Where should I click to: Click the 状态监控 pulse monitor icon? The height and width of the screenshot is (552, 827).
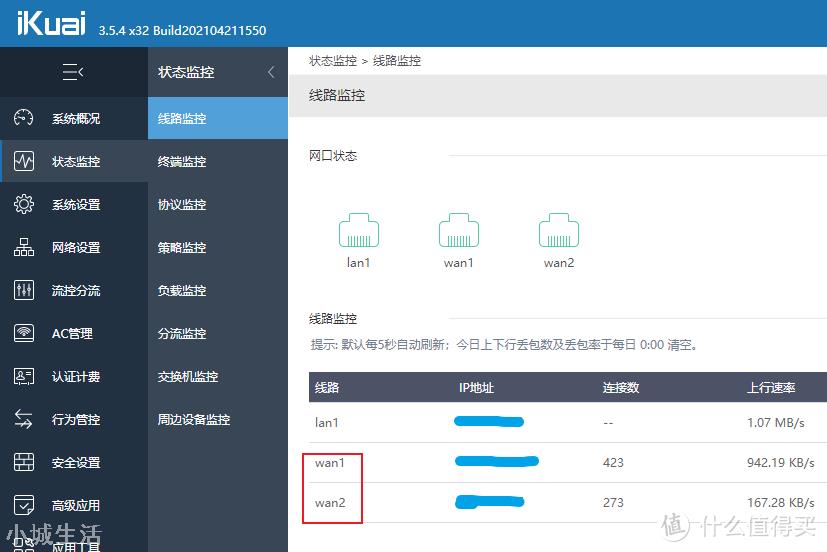coord(24,161)
